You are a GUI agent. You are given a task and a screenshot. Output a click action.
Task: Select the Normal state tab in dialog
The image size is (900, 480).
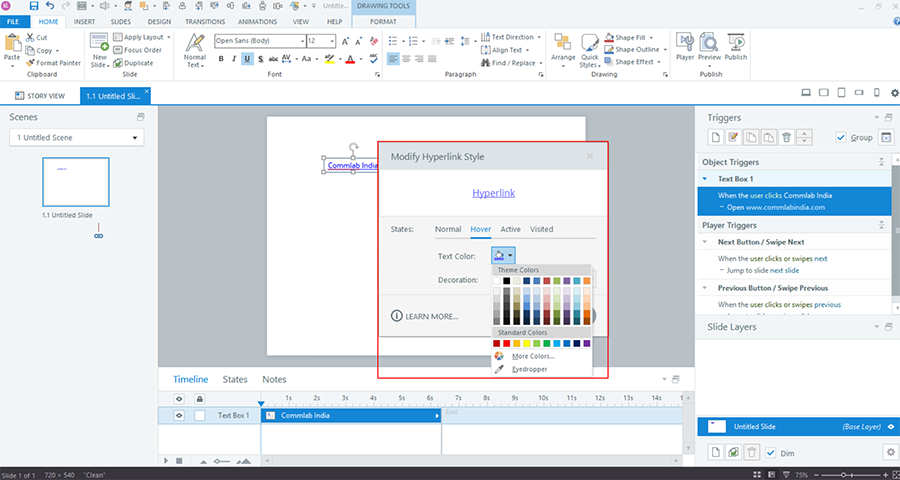pos(448,229)
